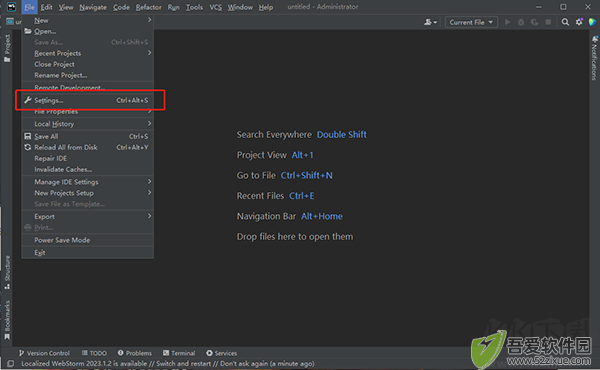Viewport: 600px width, 370px height.
Task: Open the Window menu
Action: 240,7
